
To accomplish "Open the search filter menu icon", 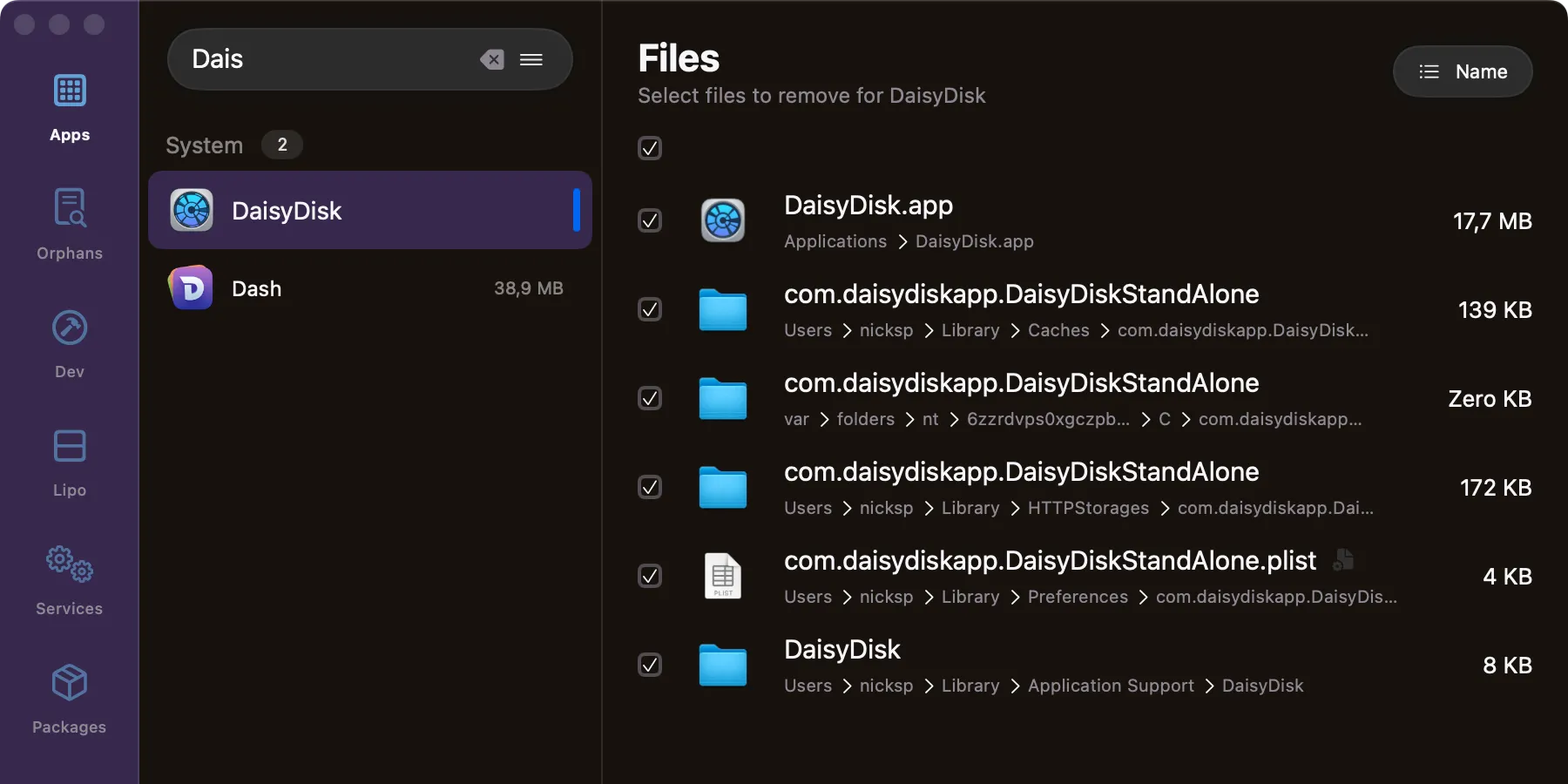I will tap(531, 59).
